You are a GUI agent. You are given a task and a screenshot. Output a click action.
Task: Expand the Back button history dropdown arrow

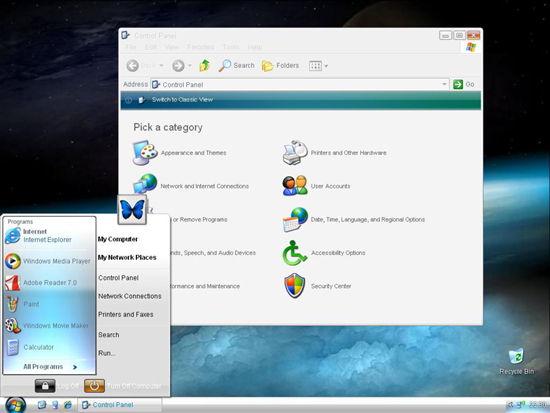161,66
